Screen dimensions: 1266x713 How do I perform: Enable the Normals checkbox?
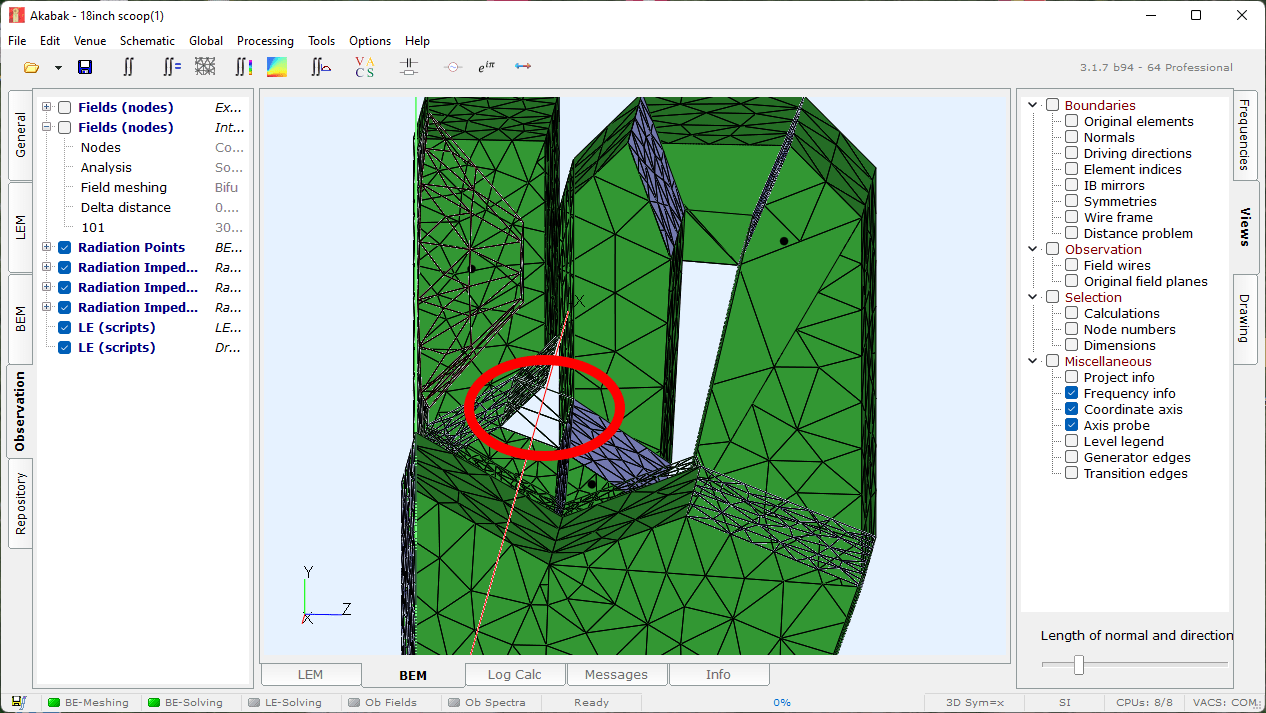(1071, 137)
